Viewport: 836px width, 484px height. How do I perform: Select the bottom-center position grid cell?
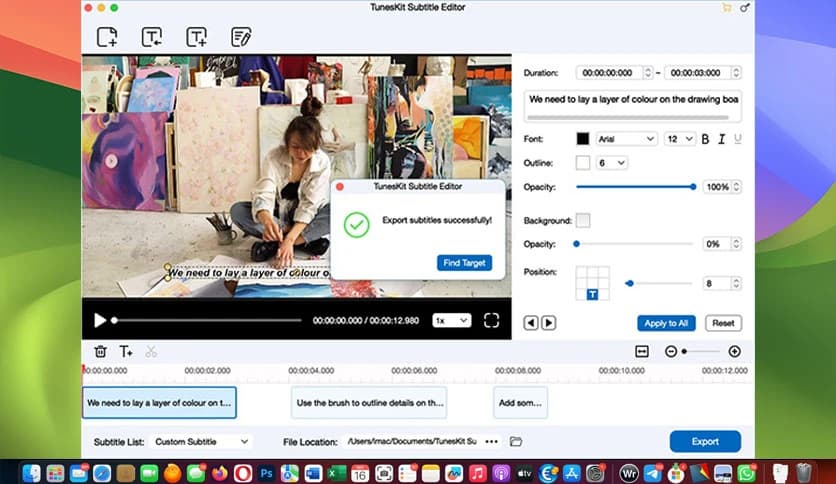click(x=592, y=295)
